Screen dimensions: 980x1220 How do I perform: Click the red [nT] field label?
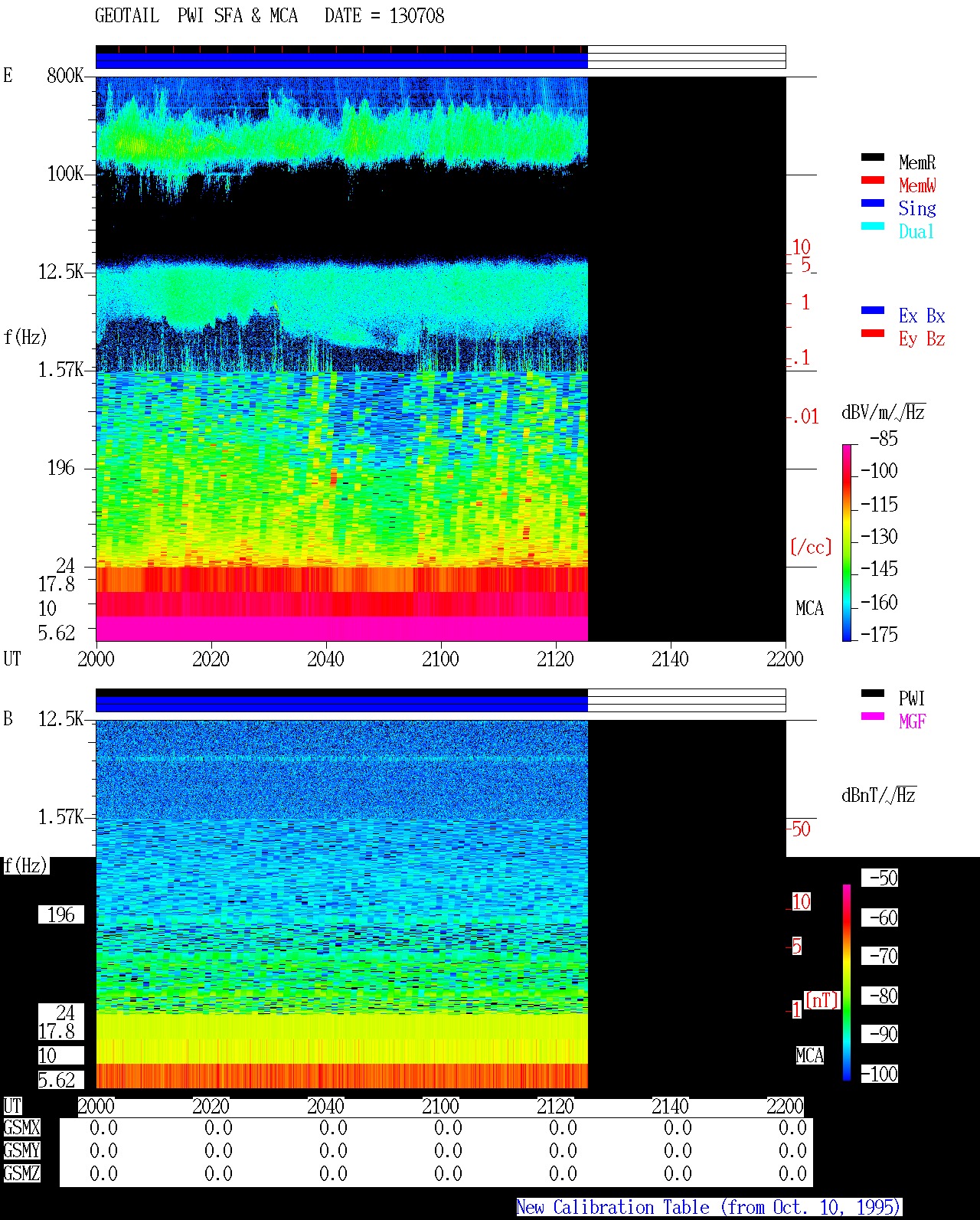pyautogui.click(x=822, y=1000)
